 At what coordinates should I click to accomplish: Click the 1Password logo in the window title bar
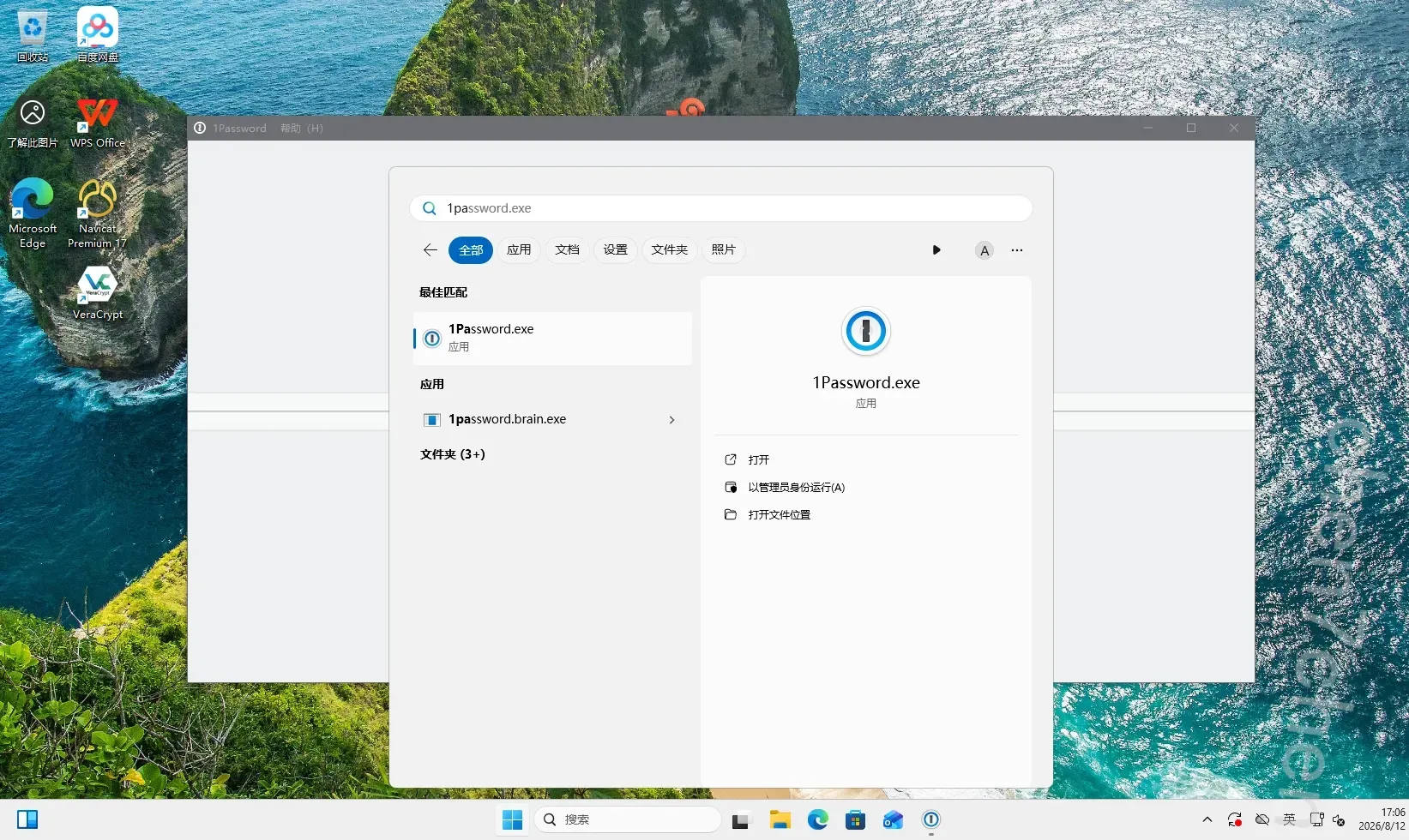pyautogui.click(x=200, y=128)
